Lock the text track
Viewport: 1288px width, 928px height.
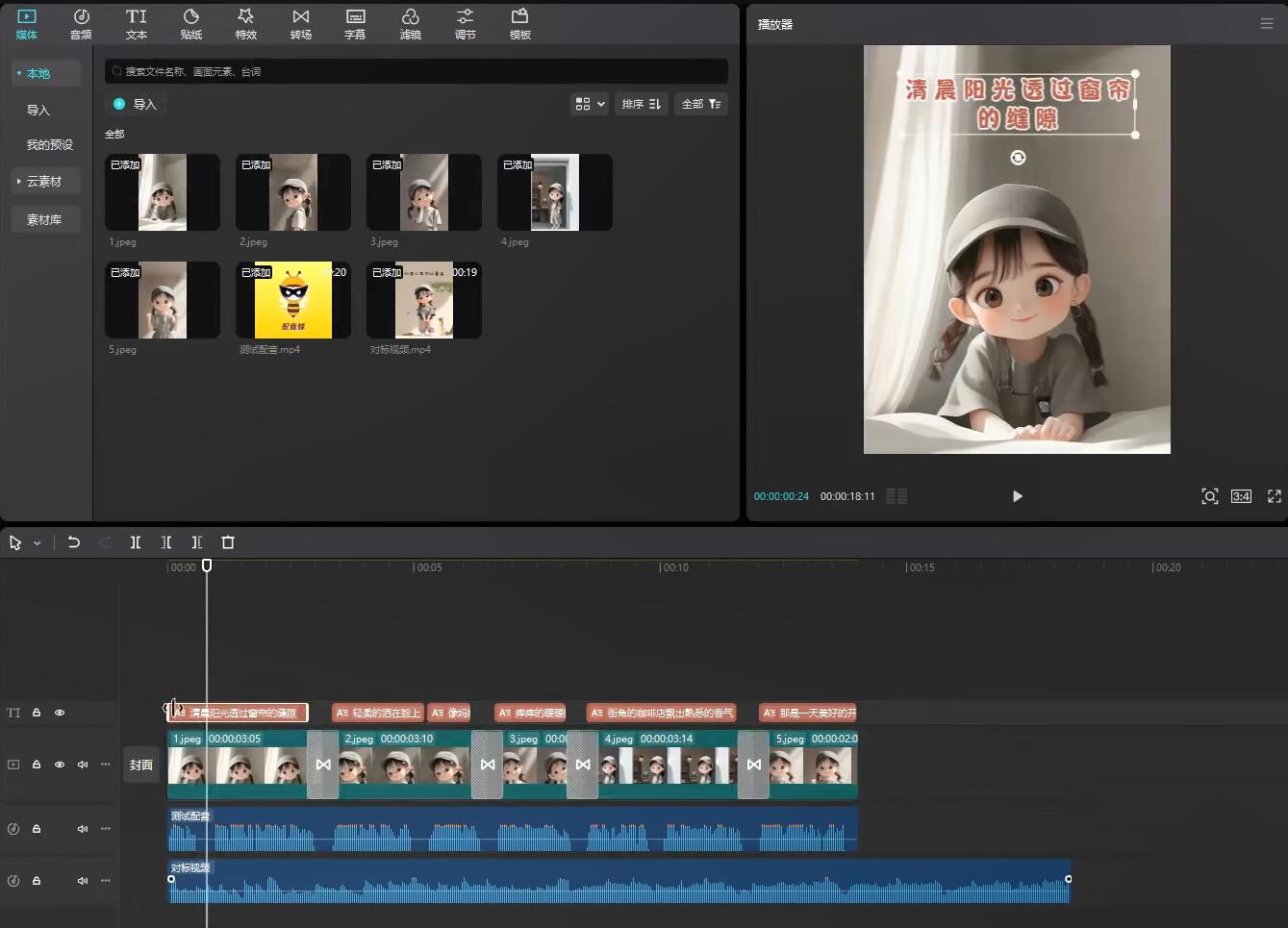pyautogui.click(x=37, y=713)
